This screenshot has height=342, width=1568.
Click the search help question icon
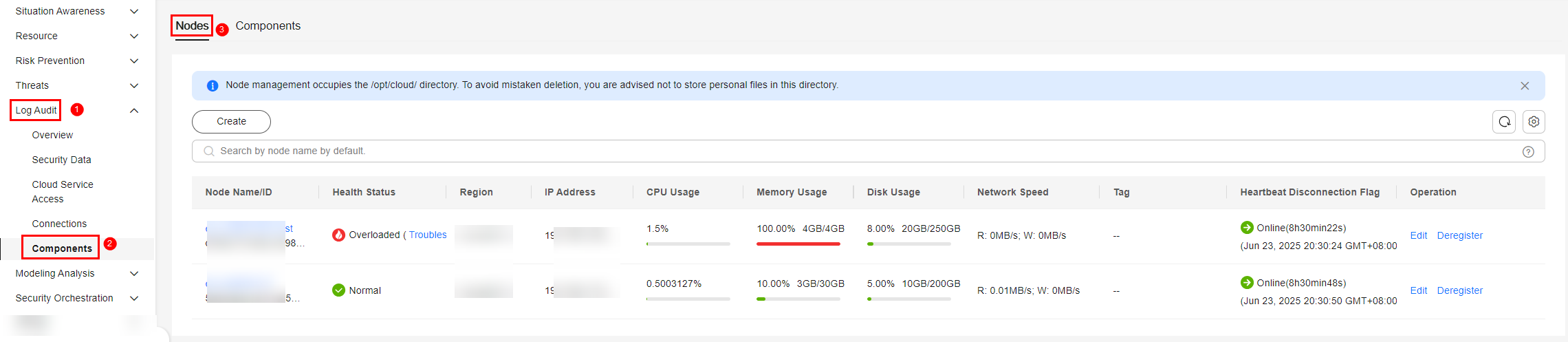click(1528, 151)
